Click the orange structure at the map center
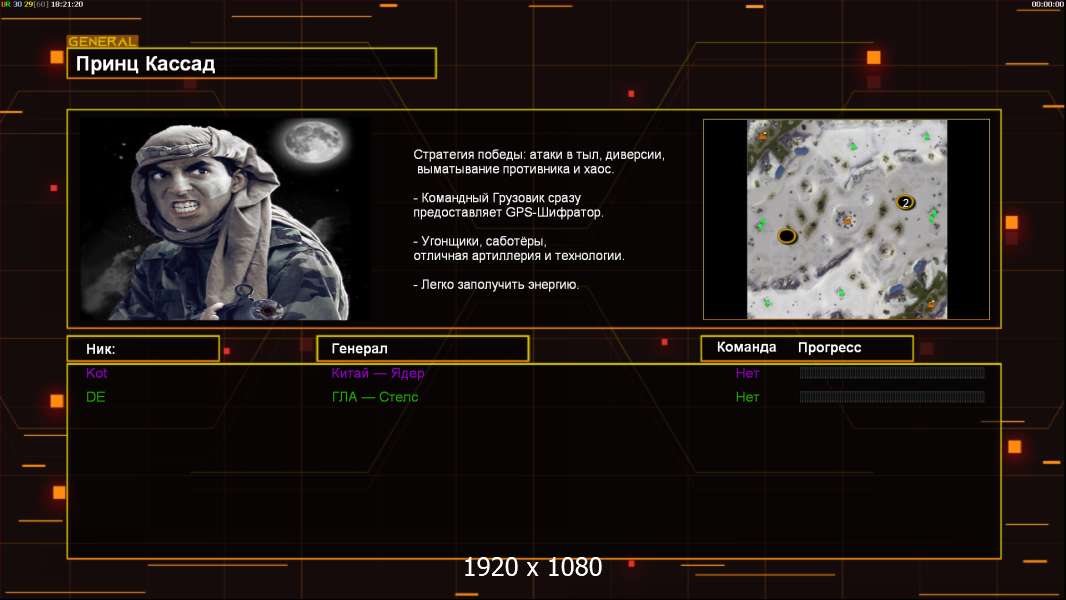 [x=847, y=218]
